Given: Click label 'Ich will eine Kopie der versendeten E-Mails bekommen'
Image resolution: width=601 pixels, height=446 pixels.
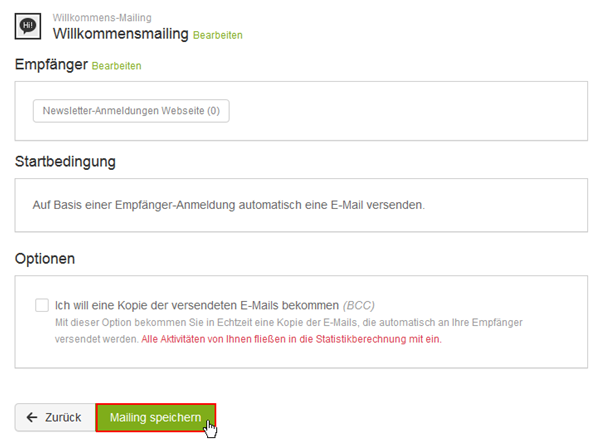Looking at the screenshot, I should point(197,305).
